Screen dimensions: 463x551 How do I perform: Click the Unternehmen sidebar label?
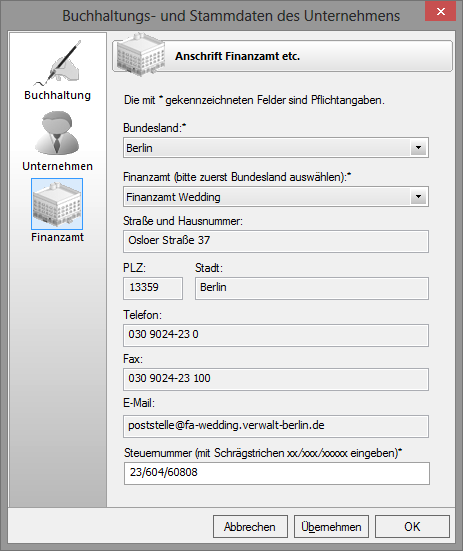point(57,166)
